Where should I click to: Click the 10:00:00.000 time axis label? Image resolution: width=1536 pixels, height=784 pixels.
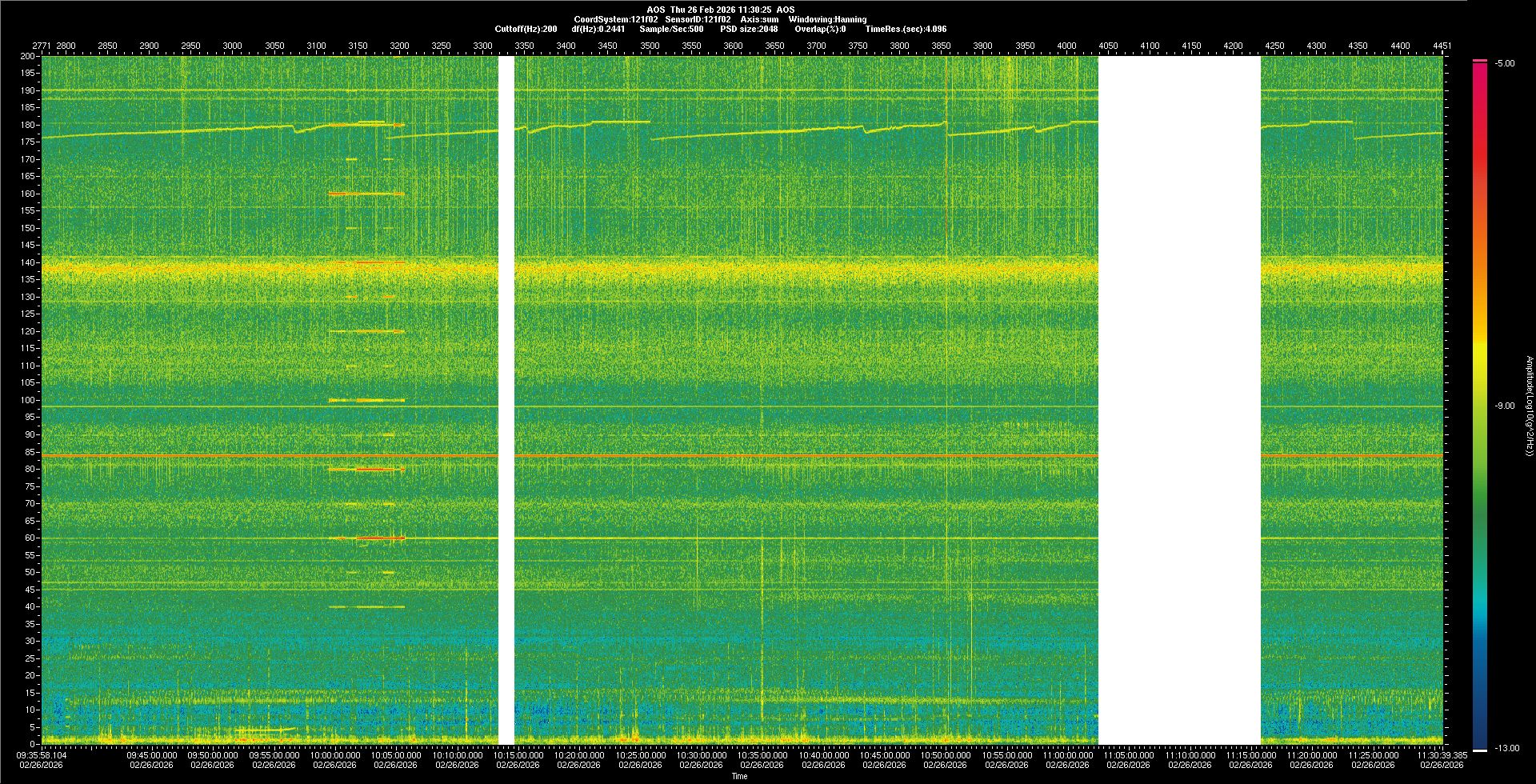334,754
